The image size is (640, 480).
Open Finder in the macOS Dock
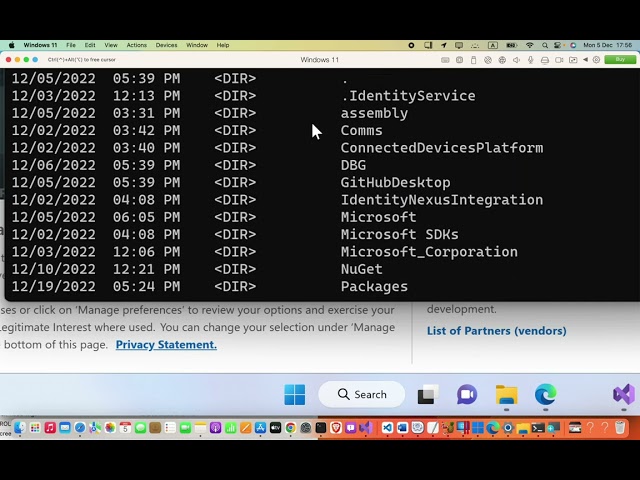click(x=20, y=427)
